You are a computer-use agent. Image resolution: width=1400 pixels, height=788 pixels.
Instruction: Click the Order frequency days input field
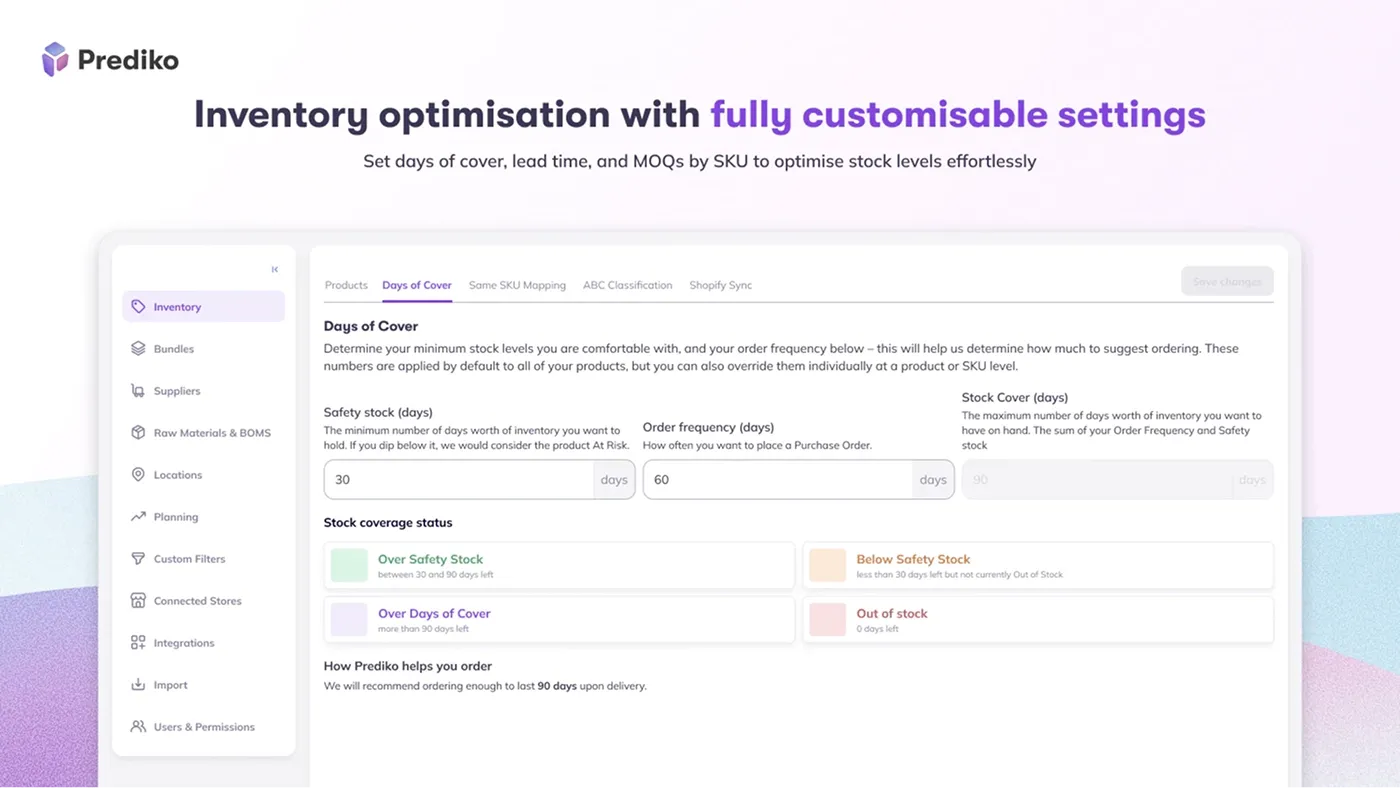[x=778, y=480]
